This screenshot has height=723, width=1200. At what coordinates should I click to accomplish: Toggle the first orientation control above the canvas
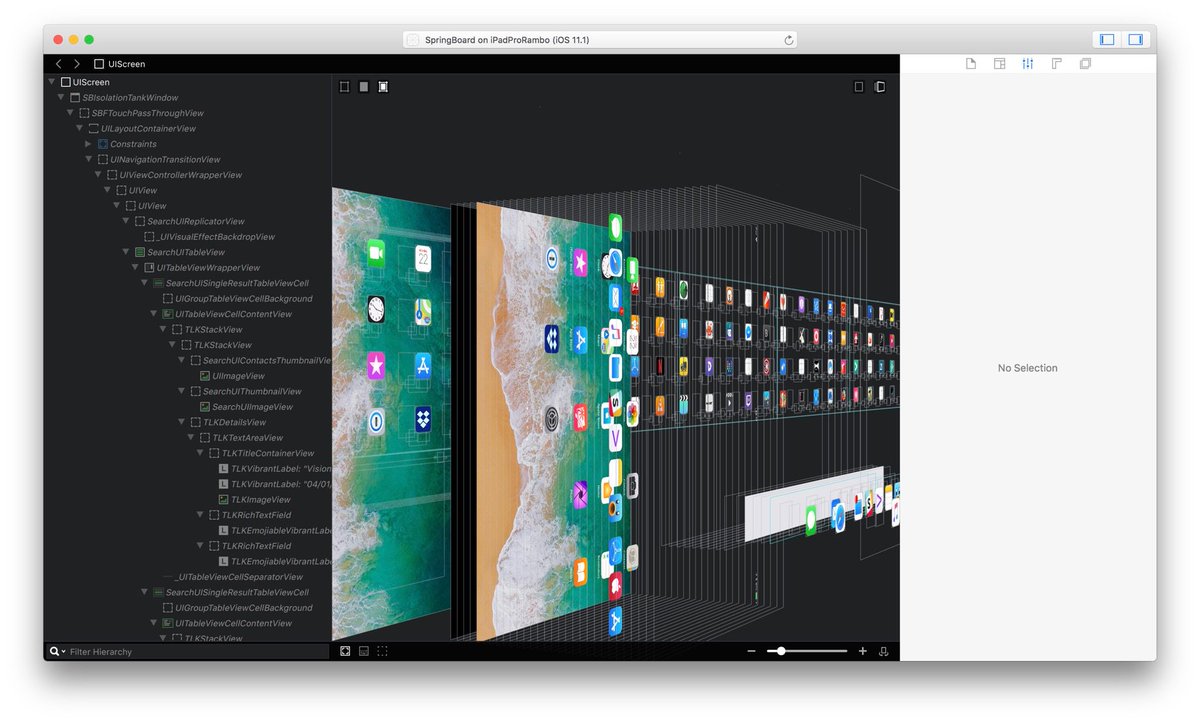click(858, 86)
